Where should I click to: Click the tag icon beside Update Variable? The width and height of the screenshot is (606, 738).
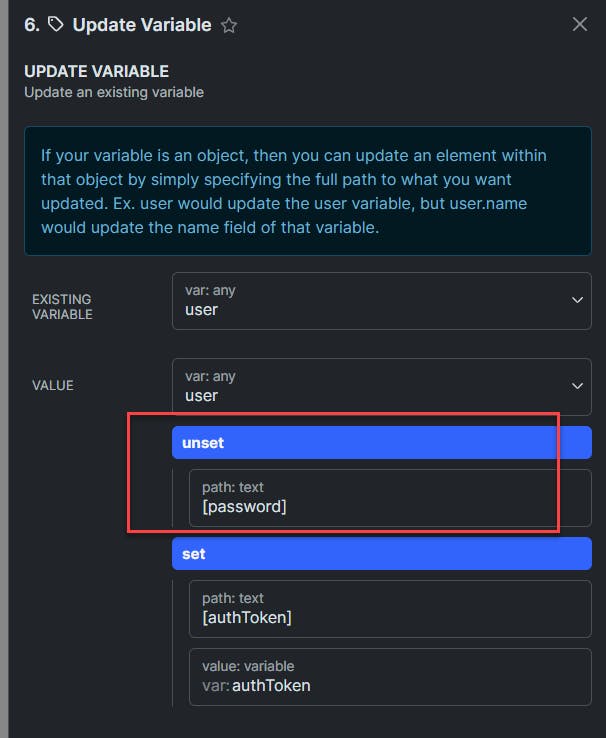coord(55,25)
